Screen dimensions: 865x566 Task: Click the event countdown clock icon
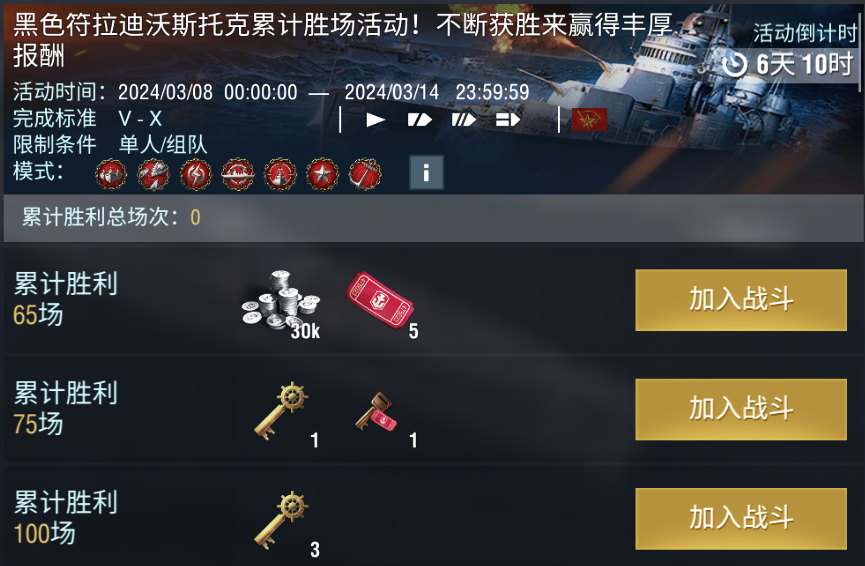735,65
